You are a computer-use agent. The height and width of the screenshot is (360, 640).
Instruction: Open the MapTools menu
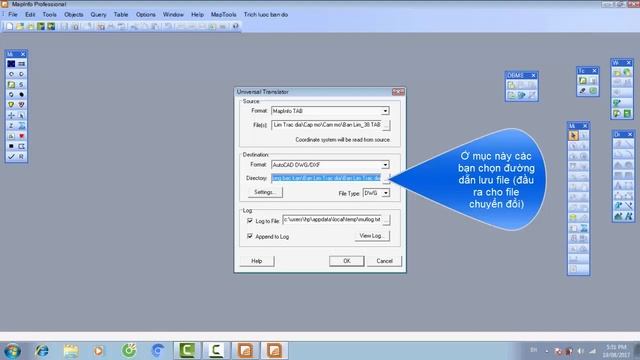click(223, 14)
